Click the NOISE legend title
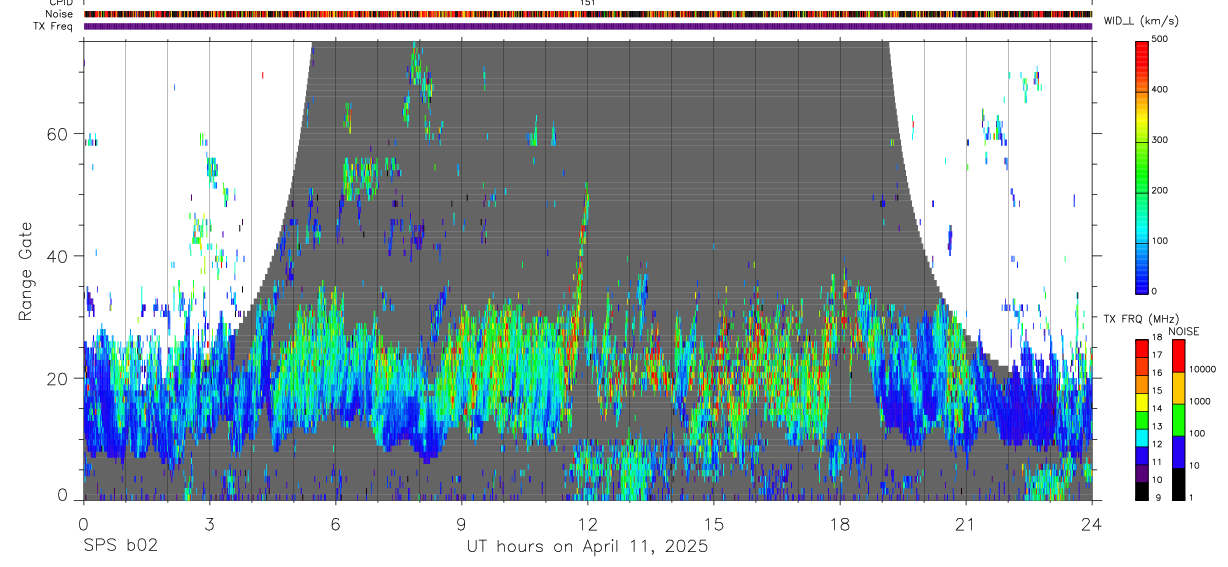 click(1184, 331)
